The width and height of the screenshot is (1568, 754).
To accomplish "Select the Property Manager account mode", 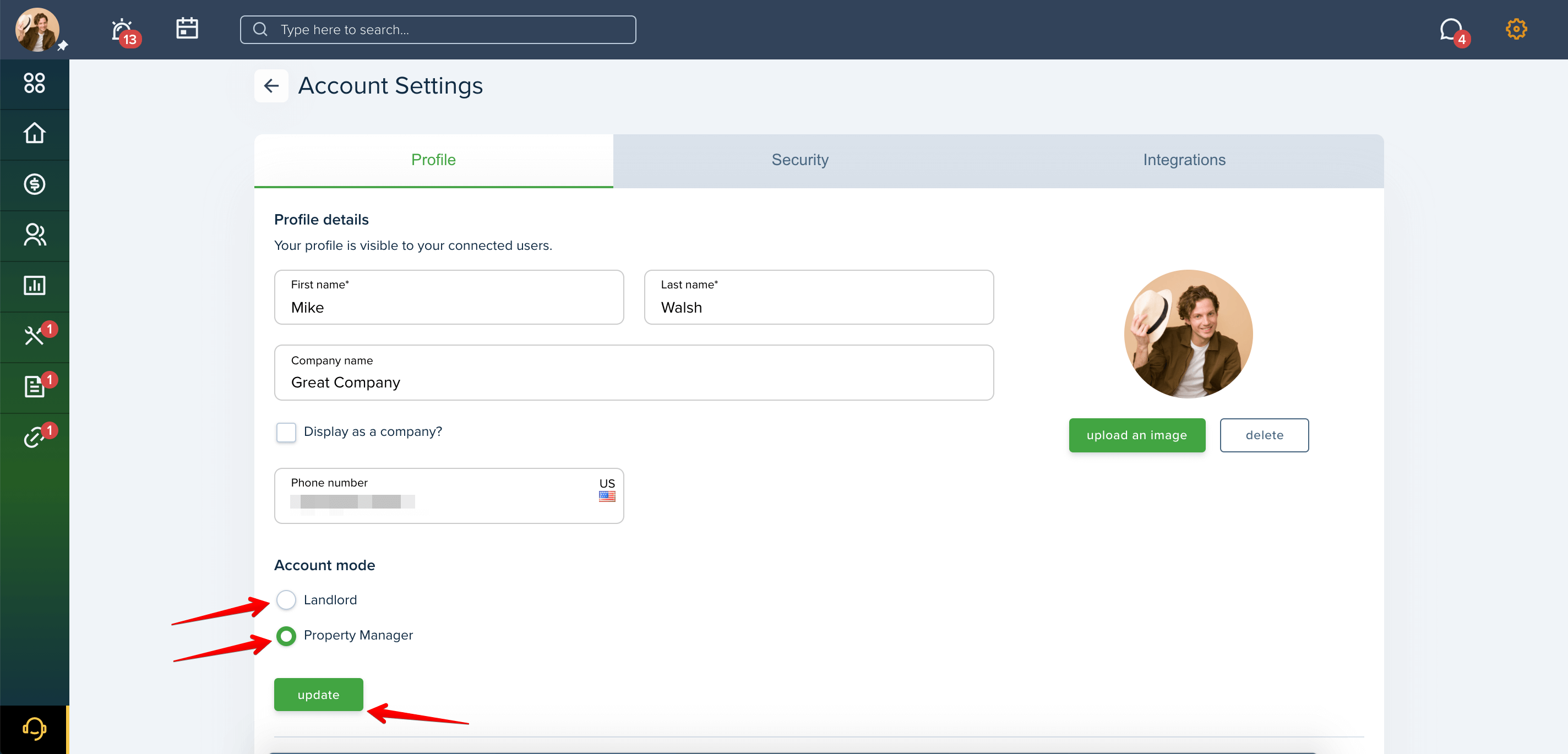I will point(286,636).
